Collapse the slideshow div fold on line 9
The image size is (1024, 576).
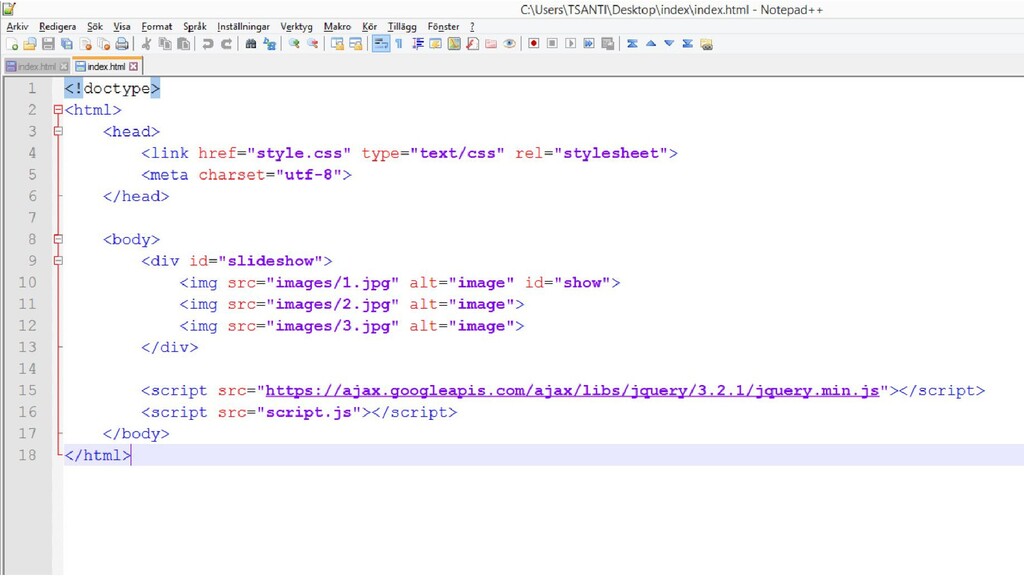click(x=58, y=261)
